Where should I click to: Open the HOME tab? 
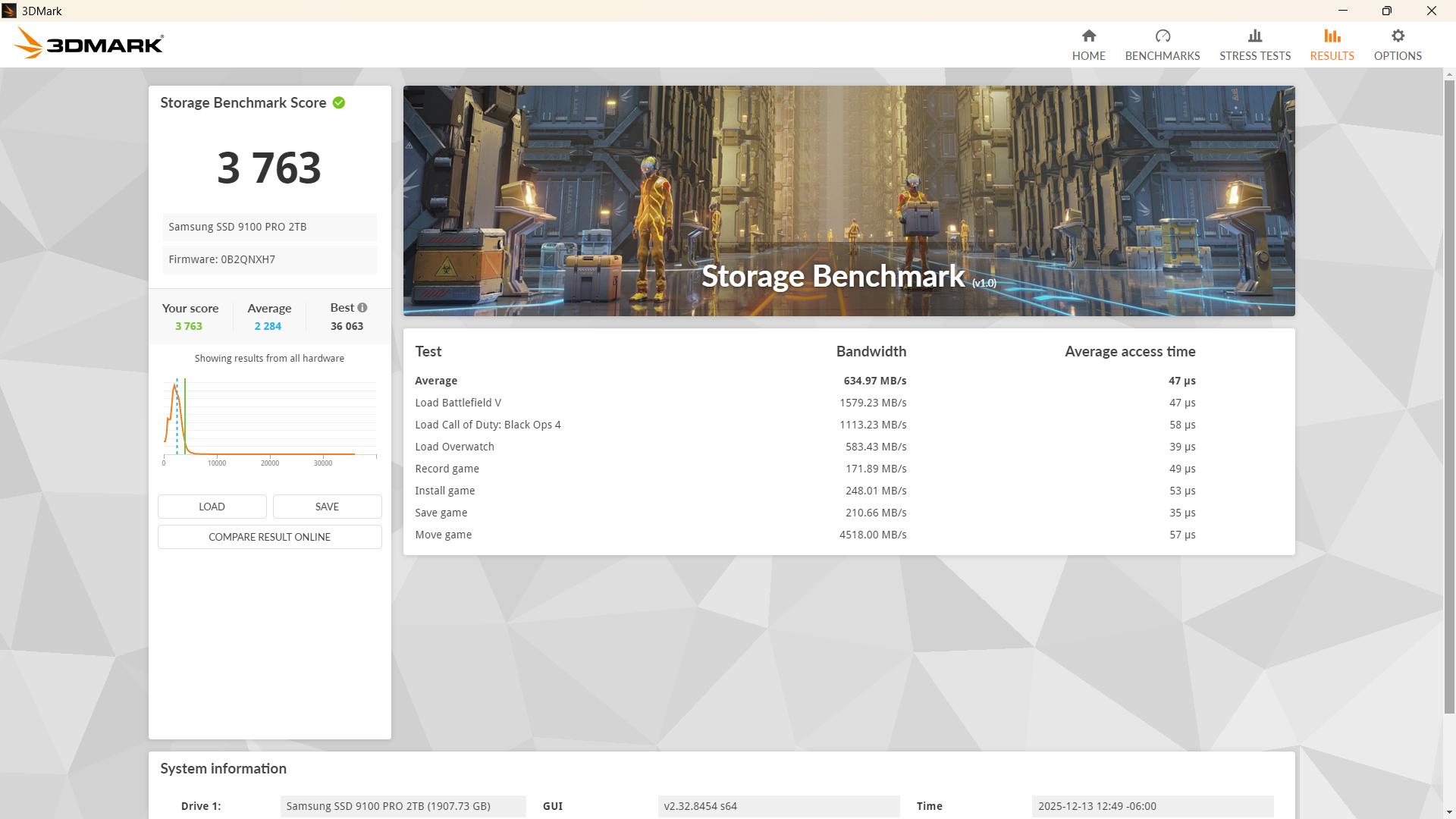pos(1088,45)
